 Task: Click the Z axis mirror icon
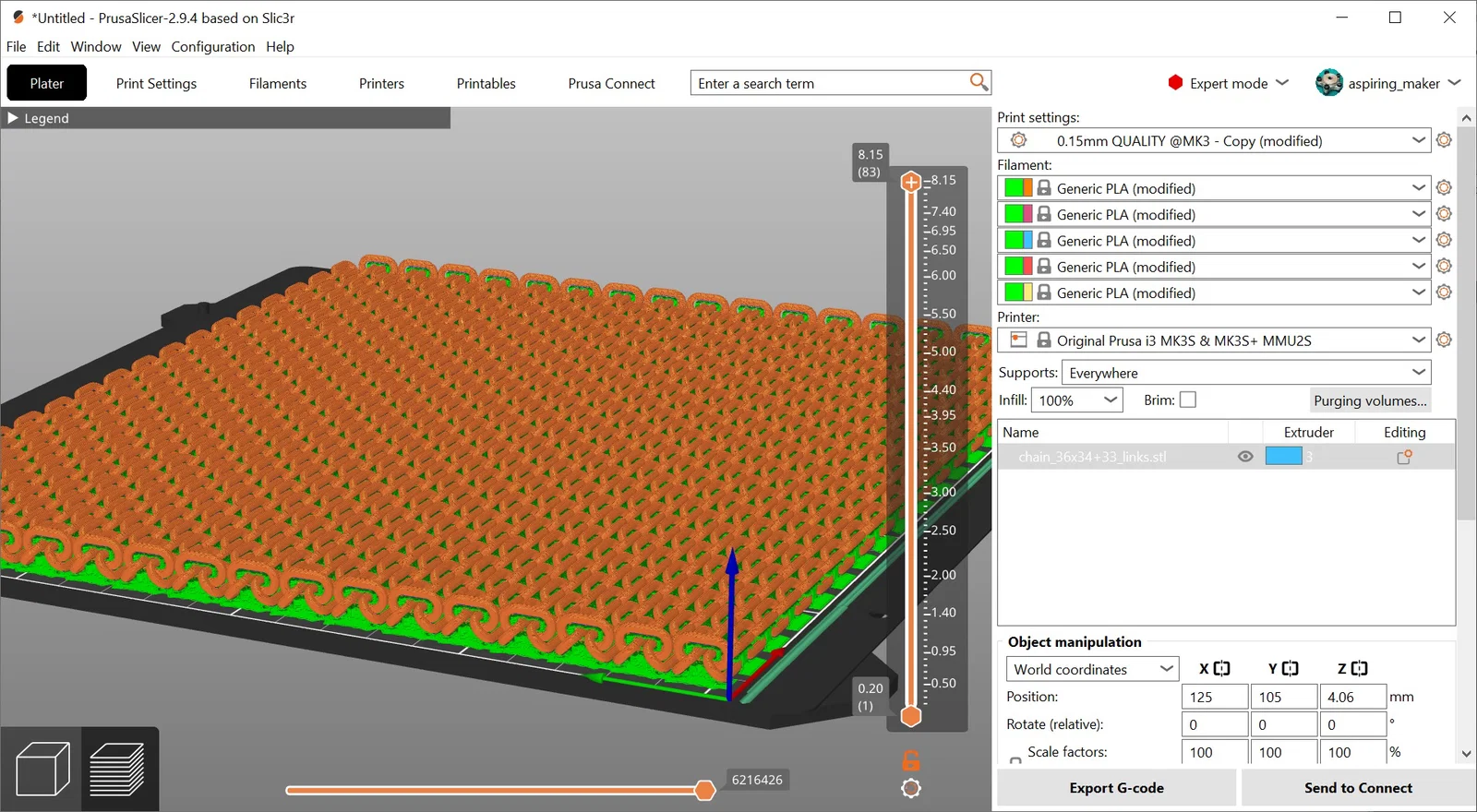click(x=1359, y=668)
